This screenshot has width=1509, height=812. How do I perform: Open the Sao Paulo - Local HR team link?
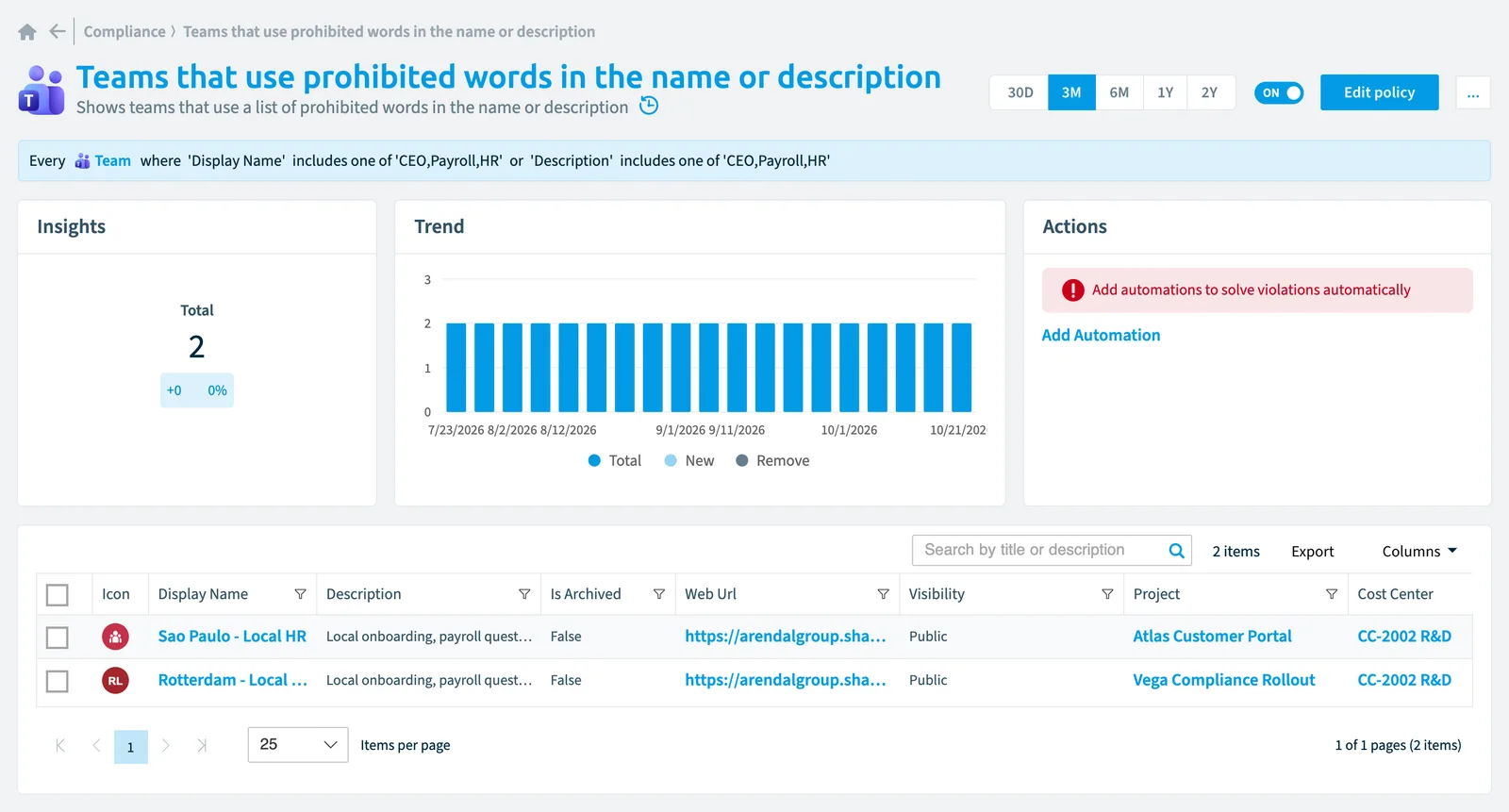click(232, 637)
